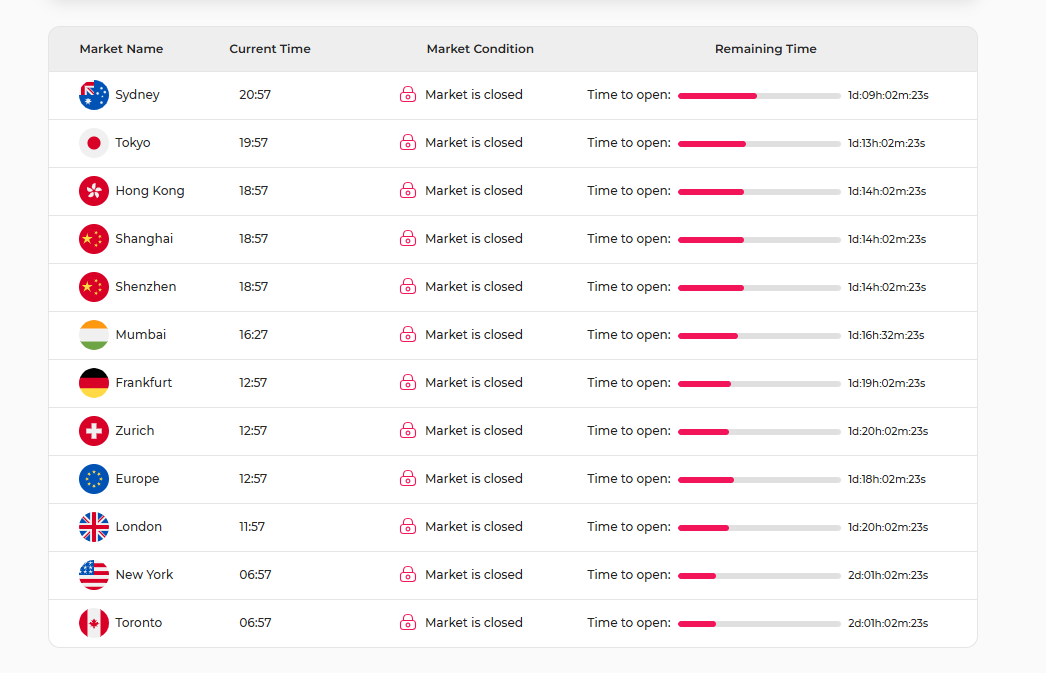The height and width of the screenshot is (673, 1046).
Task: Click the Shenzhen market name
Action: pos(146,287)
